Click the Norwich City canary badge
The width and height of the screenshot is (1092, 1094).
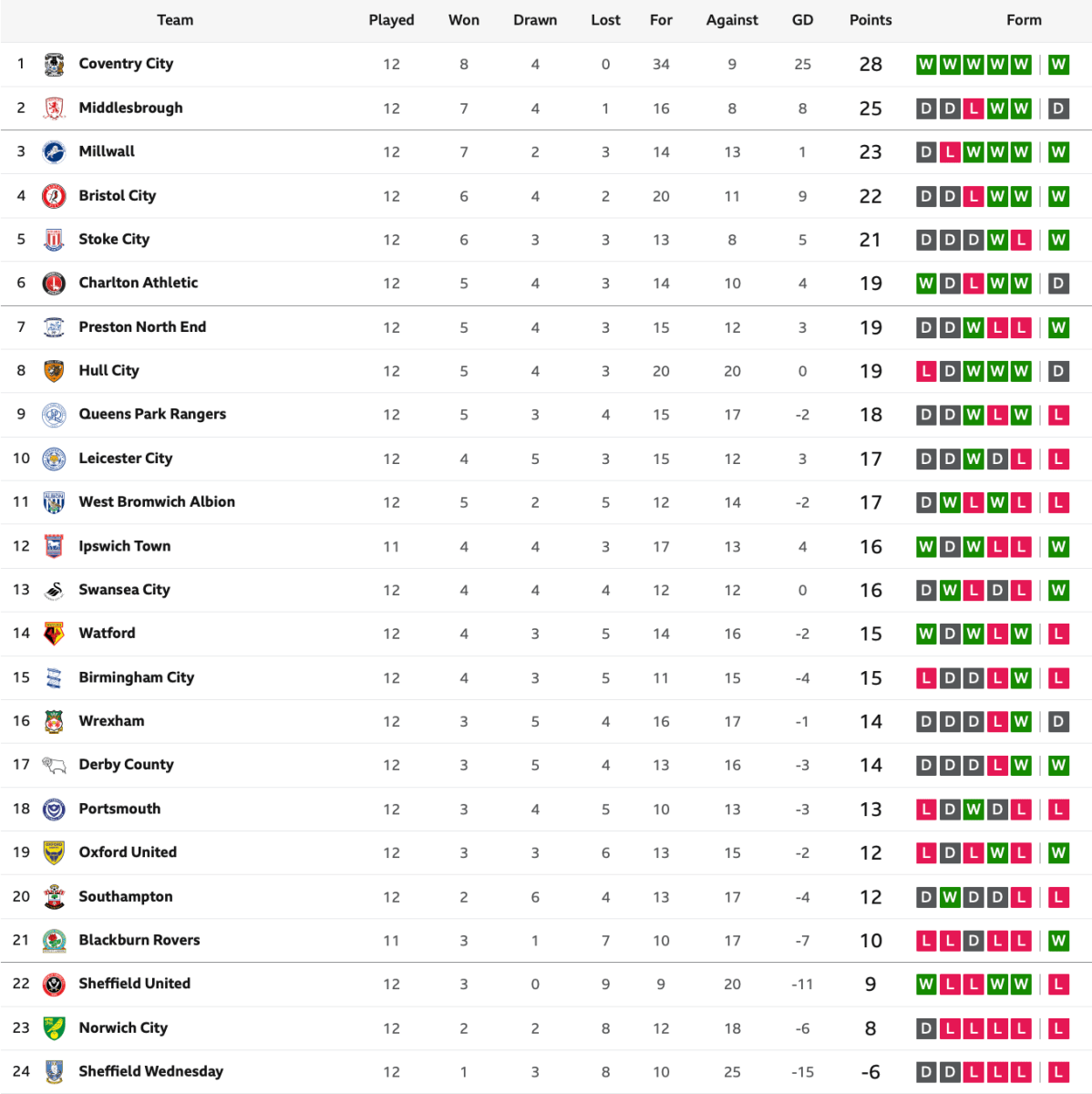coord(54,1028)
